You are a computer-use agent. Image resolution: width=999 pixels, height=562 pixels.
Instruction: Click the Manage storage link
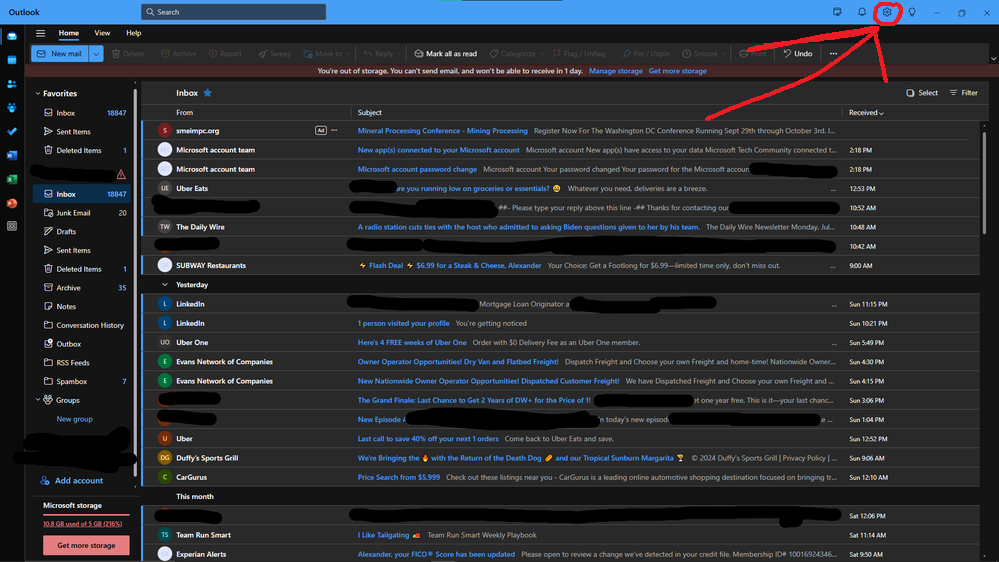point(615,71)
